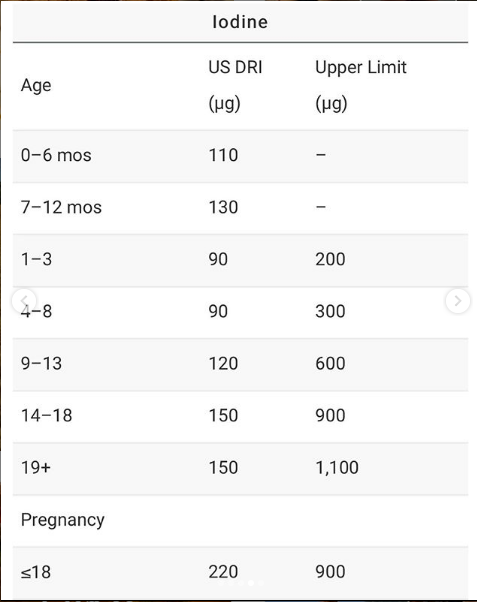Click the 14–18 age row label
477x602 pixels.
(x=46, y=416)
